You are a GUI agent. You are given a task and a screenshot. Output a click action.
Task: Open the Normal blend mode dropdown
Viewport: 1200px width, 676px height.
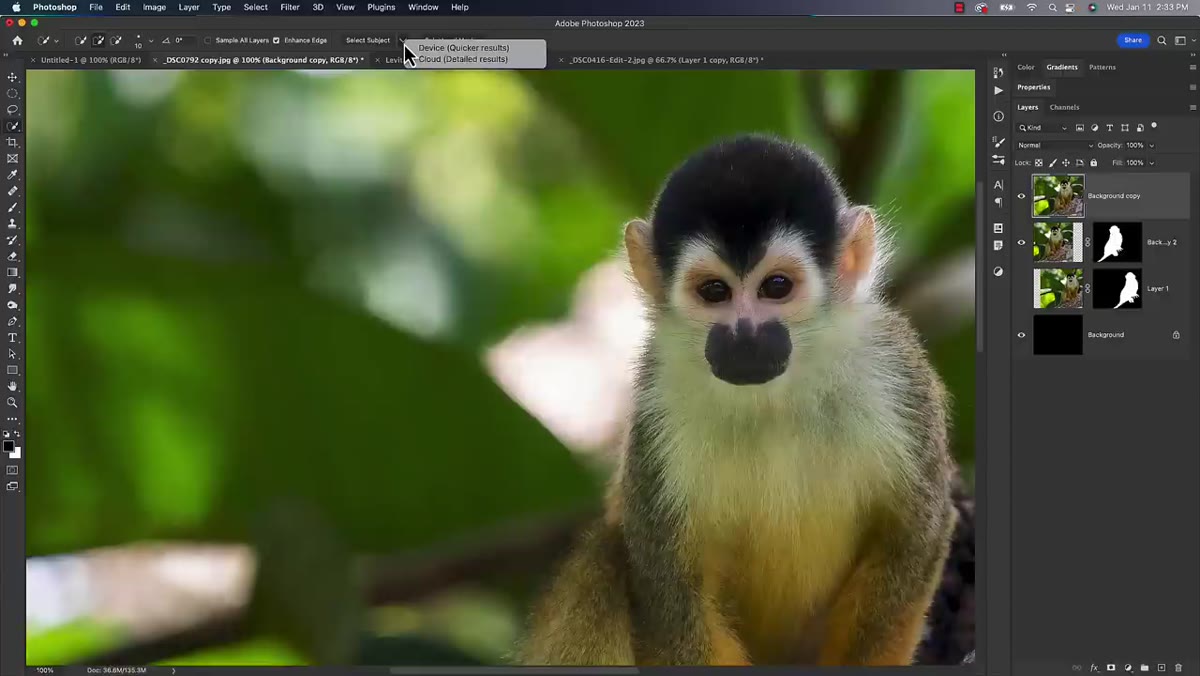(1055, 145)
